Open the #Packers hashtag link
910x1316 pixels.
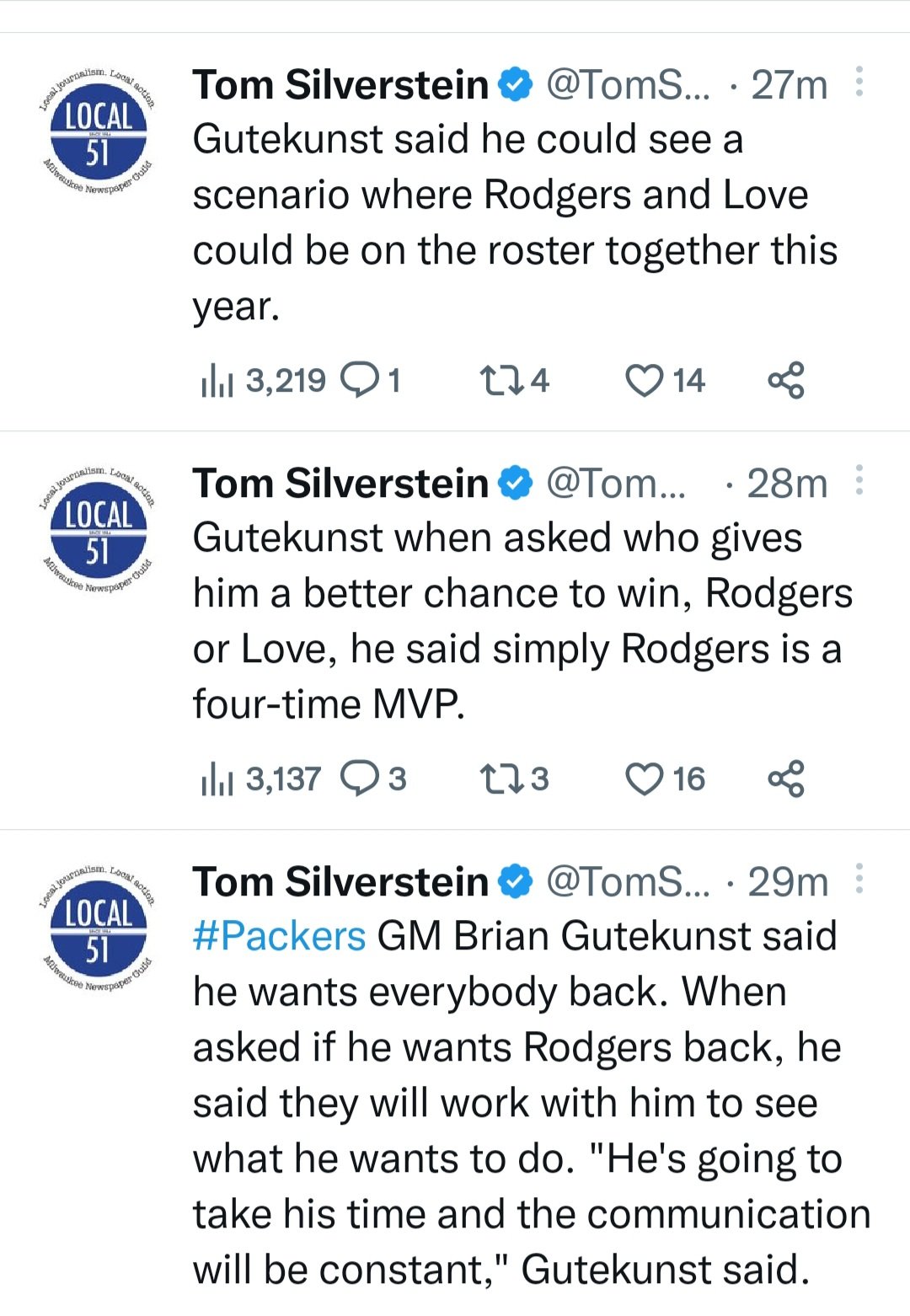(279, 936)
